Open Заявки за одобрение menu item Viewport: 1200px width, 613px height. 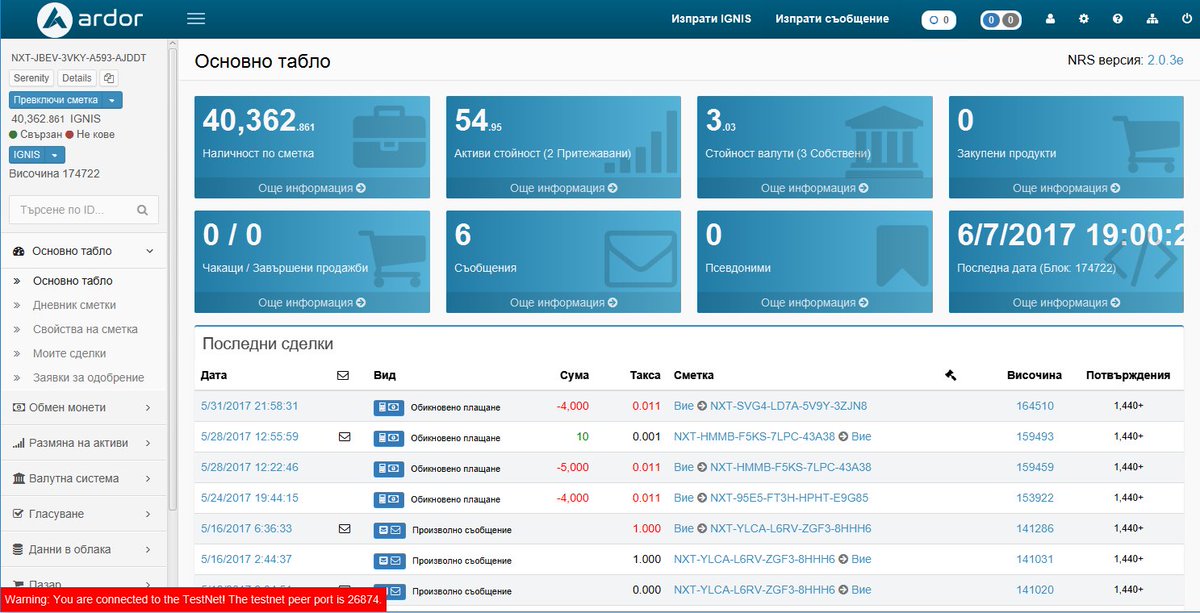pos(88,377)
